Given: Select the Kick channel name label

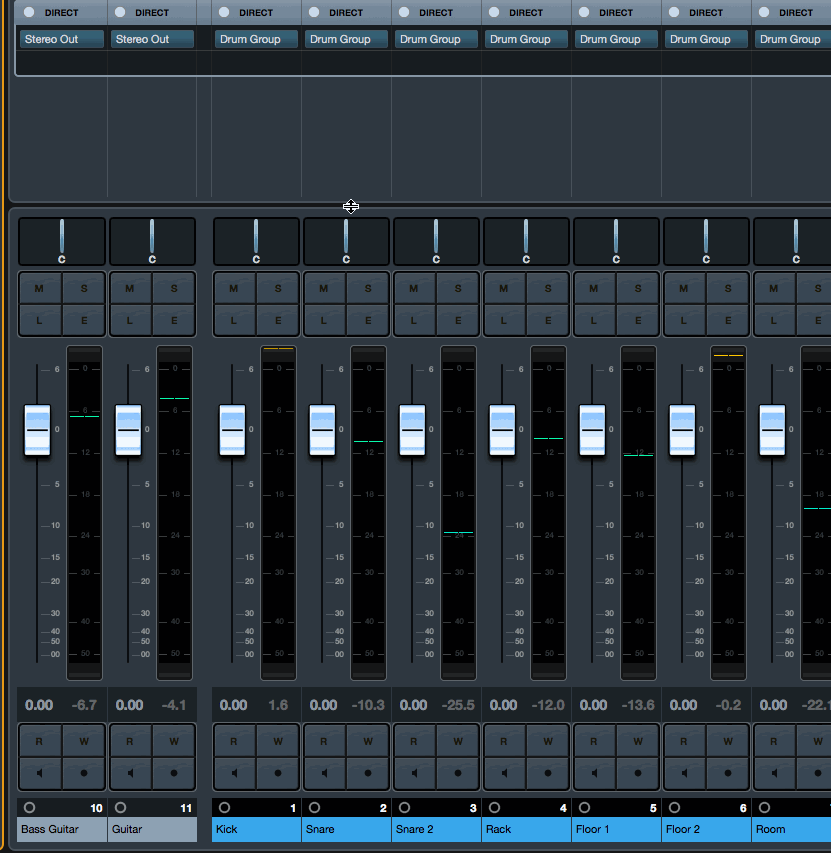Looking at the screenshot, I should [256, 829].
